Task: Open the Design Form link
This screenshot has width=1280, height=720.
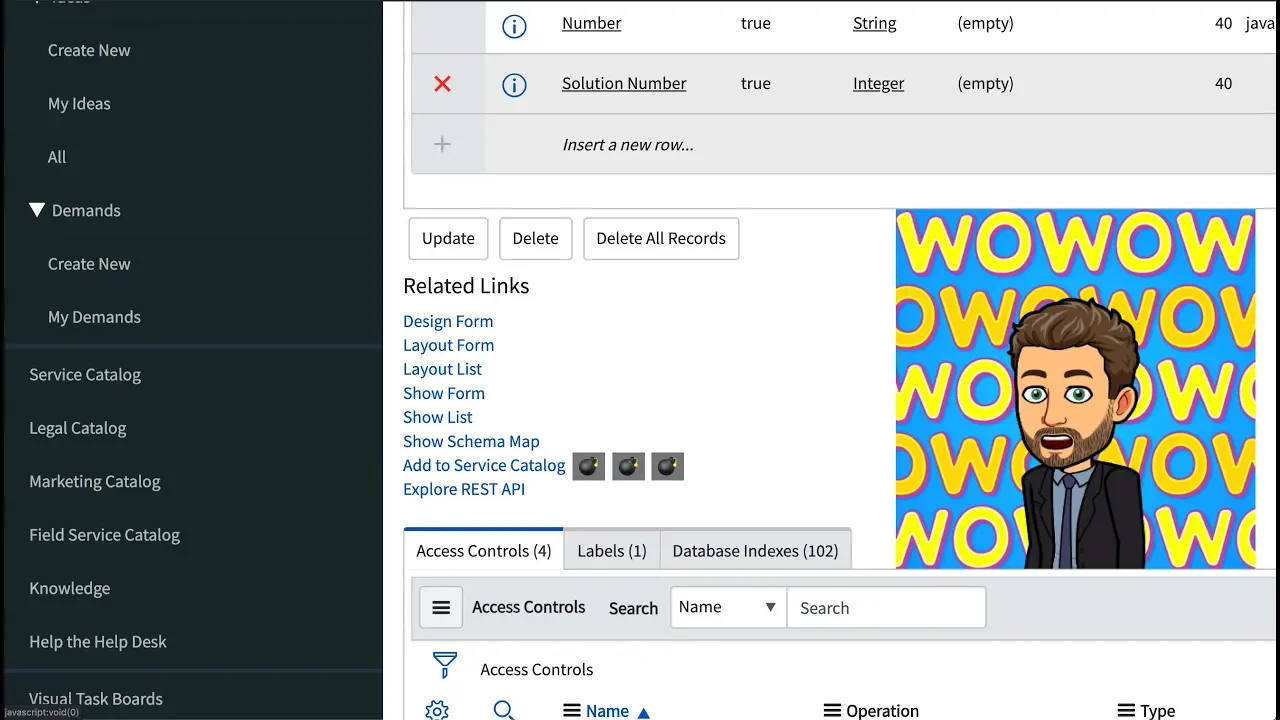Action: (447, 321)
